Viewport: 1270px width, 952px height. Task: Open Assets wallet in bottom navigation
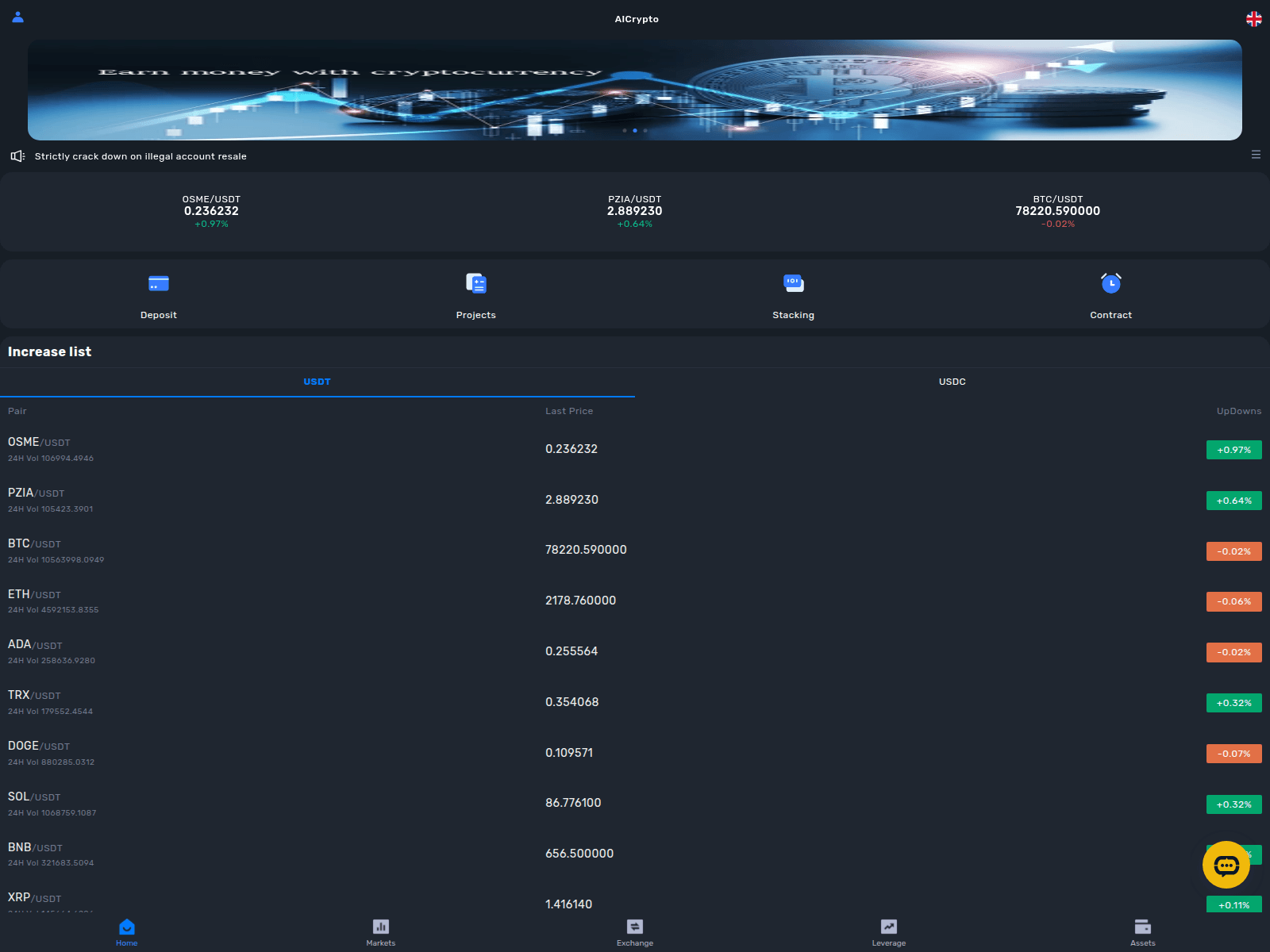click(1143, 932)
